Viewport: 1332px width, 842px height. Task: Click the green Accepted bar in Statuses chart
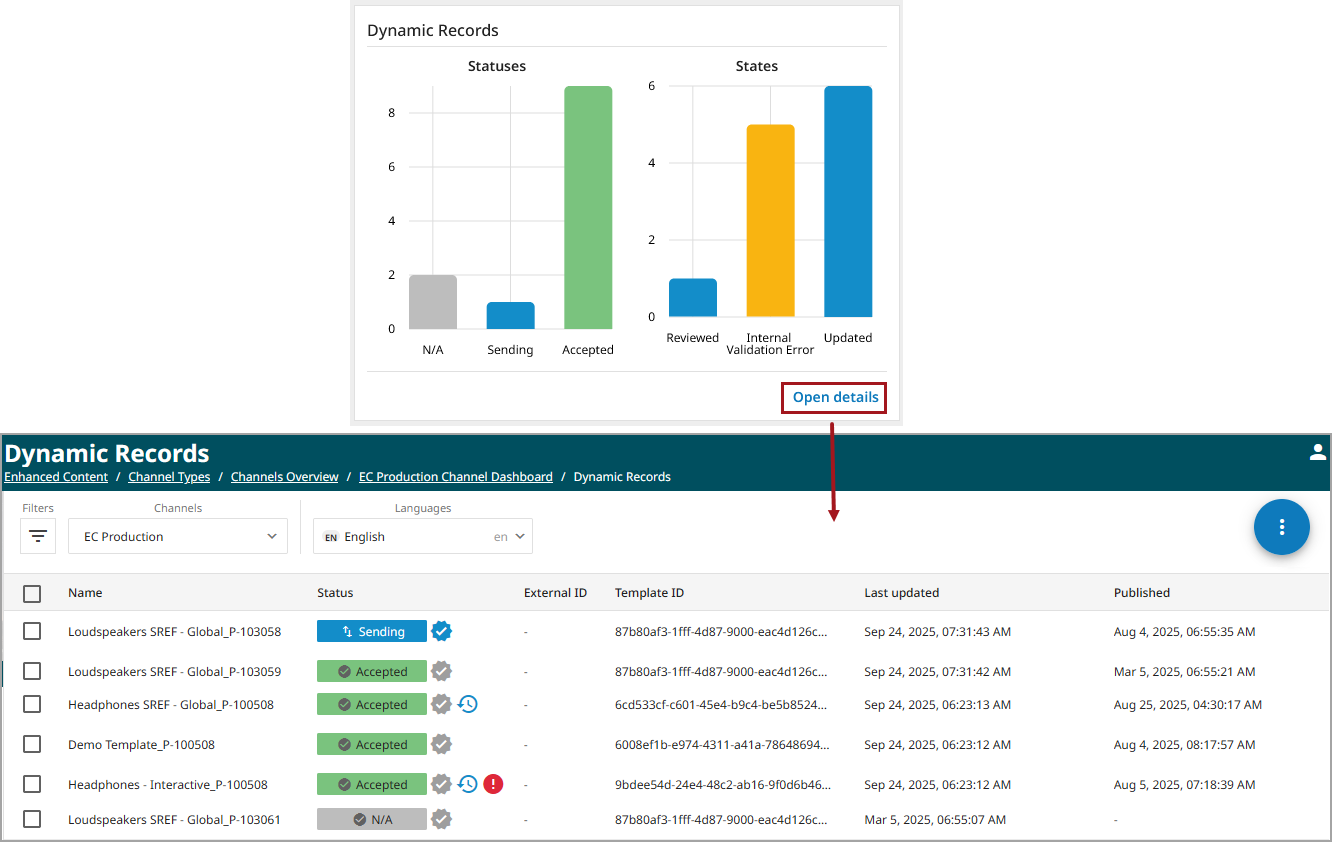click(x=588, y=208)
